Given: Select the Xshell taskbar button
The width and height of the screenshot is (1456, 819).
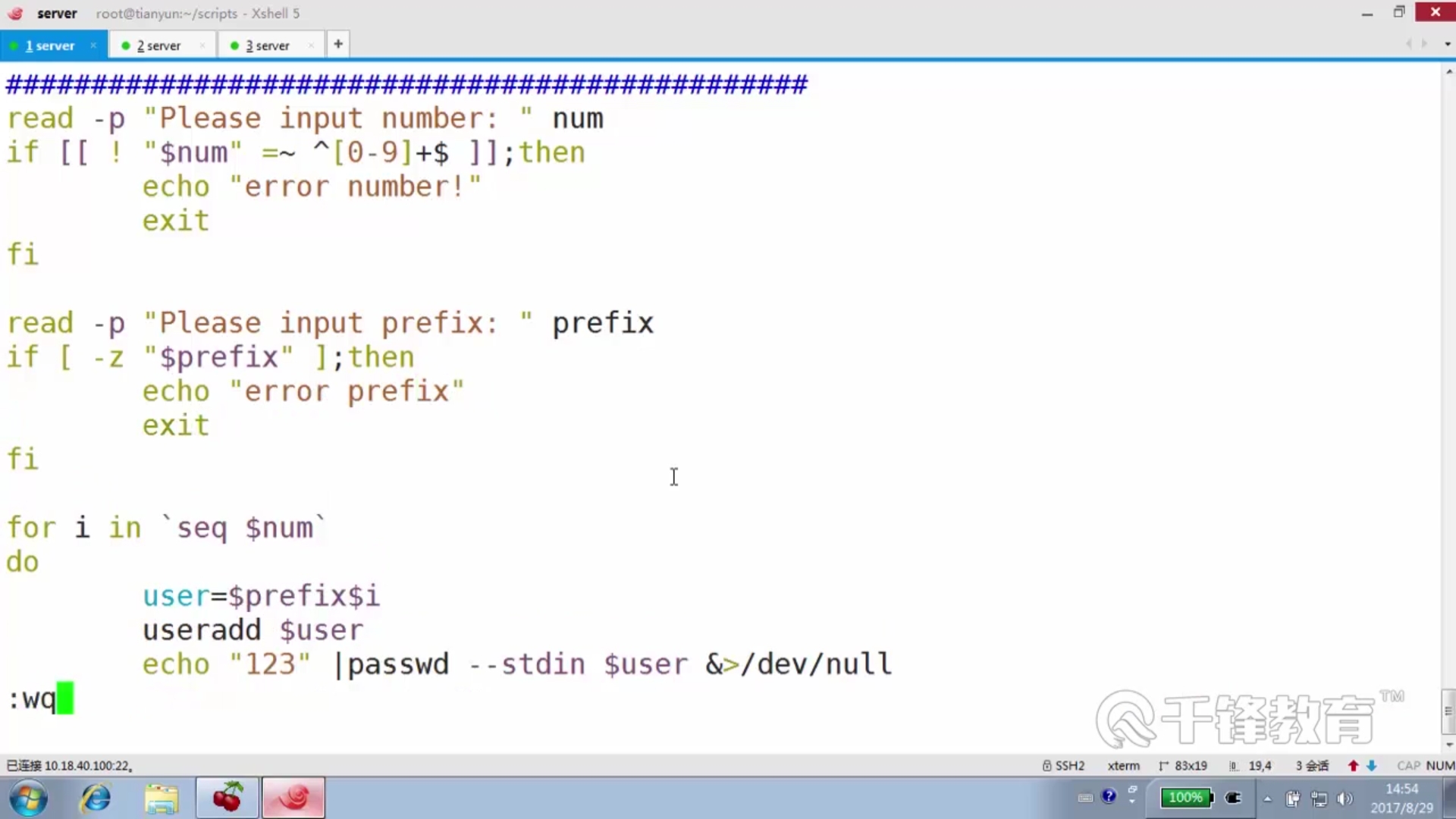Looking at the screenshot, I should (293, 798).
